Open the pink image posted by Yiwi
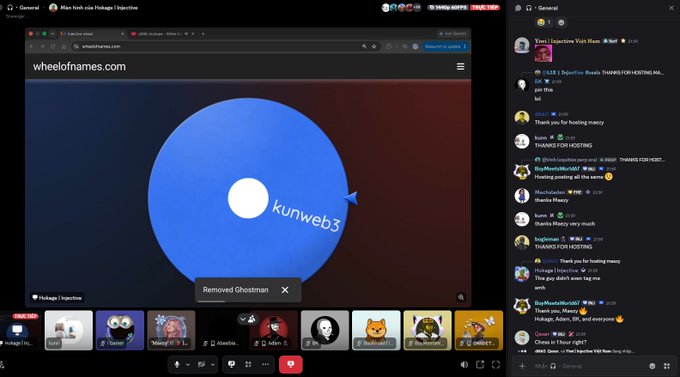The width and height of the screenshot is (680, 377). click(x=543, y=54)
